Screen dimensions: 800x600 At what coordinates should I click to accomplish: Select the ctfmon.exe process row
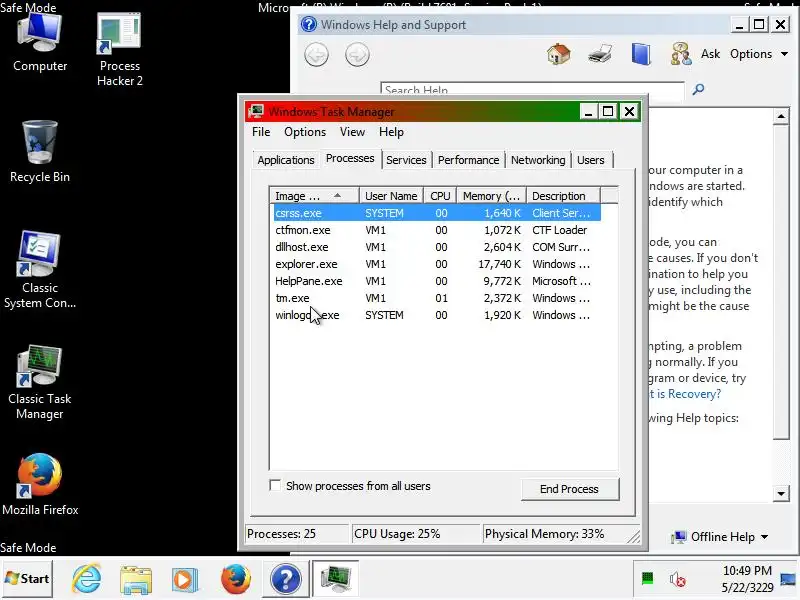coord(437,230)
